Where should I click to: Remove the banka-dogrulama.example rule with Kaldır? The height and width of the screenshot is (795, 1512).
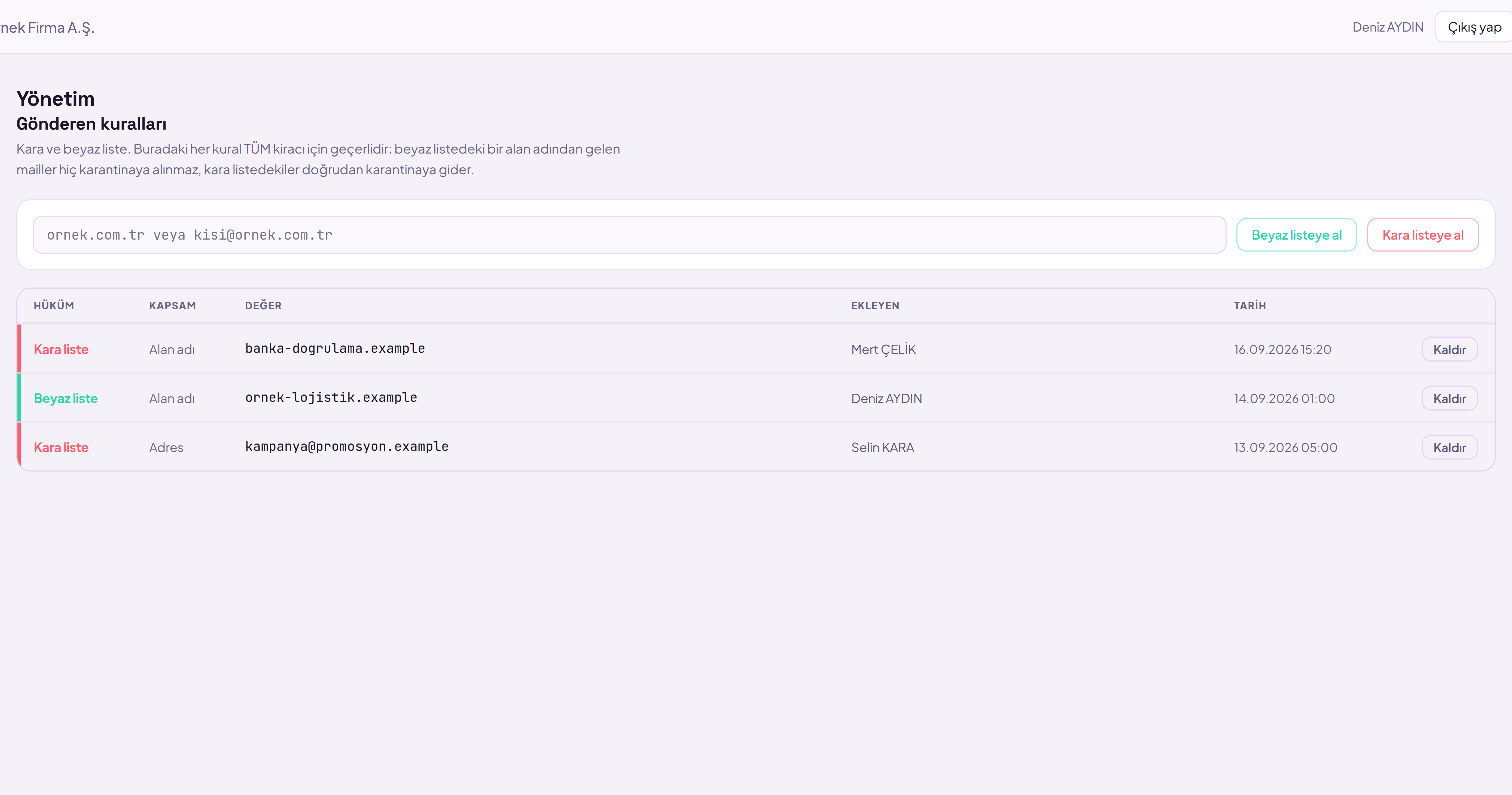pyautogui.click(x=1449, y=349)
